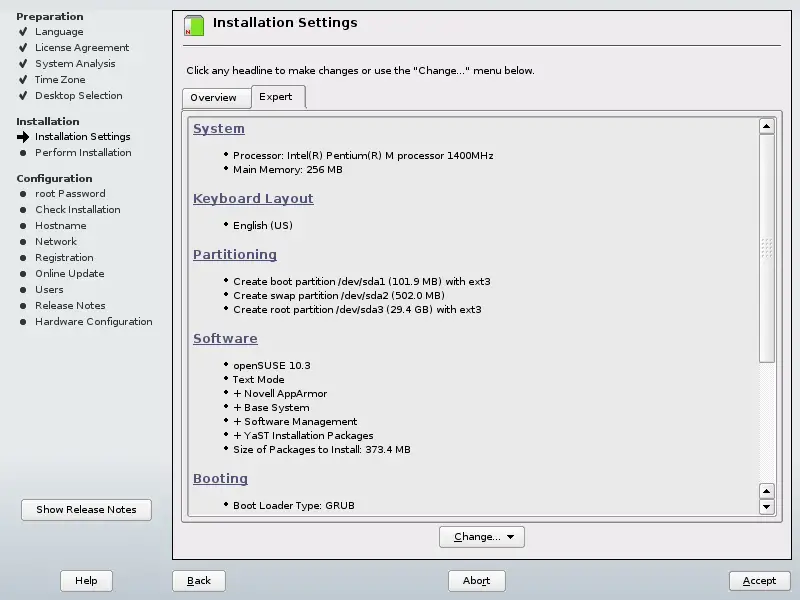
Task: Click the scroll-down arrow at the scrollbar bottom
Action: [x=766, y=507]
